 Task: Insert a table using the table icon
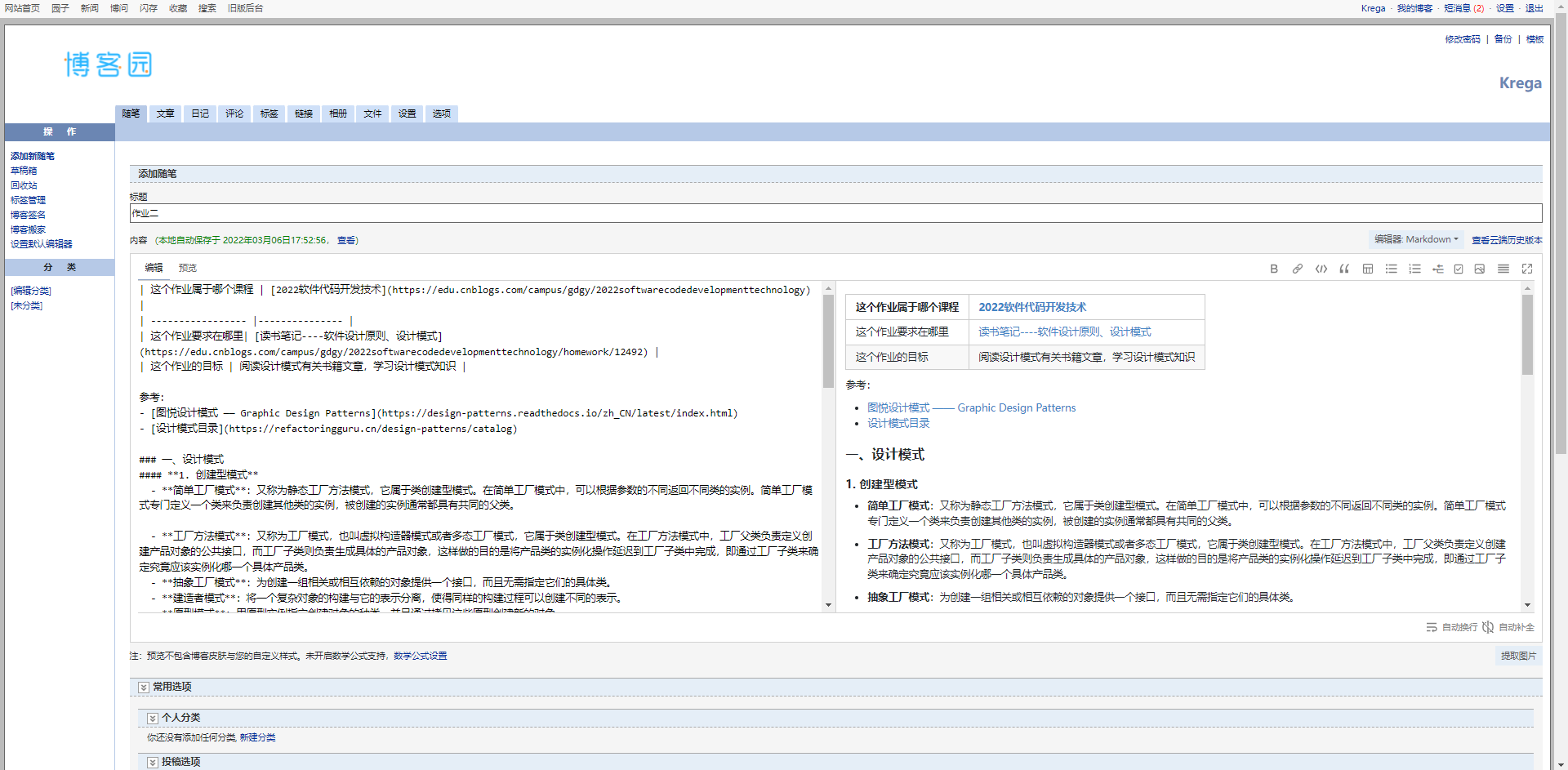pyautogui.click(x=1368, y=269)
